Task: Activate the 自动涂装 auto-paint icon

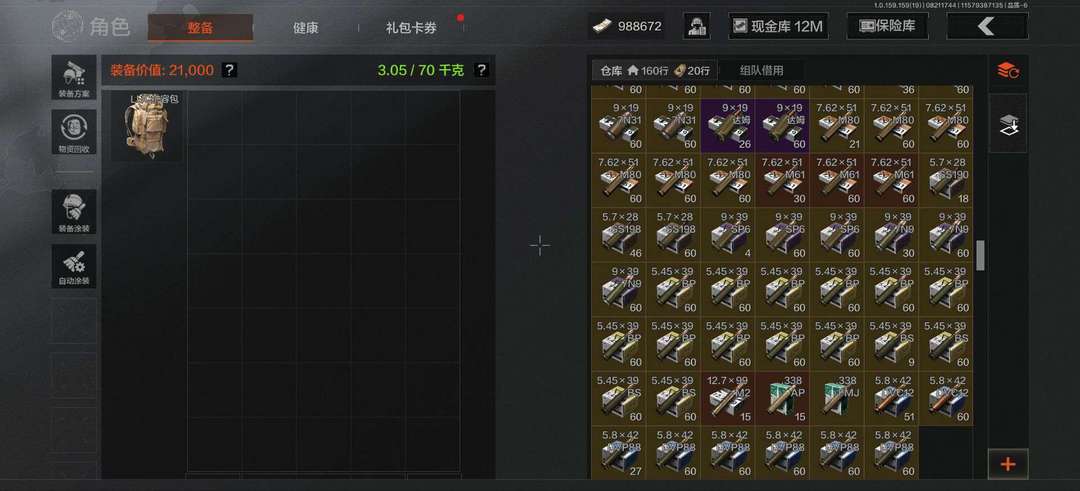Action: (x=74, y=266)
